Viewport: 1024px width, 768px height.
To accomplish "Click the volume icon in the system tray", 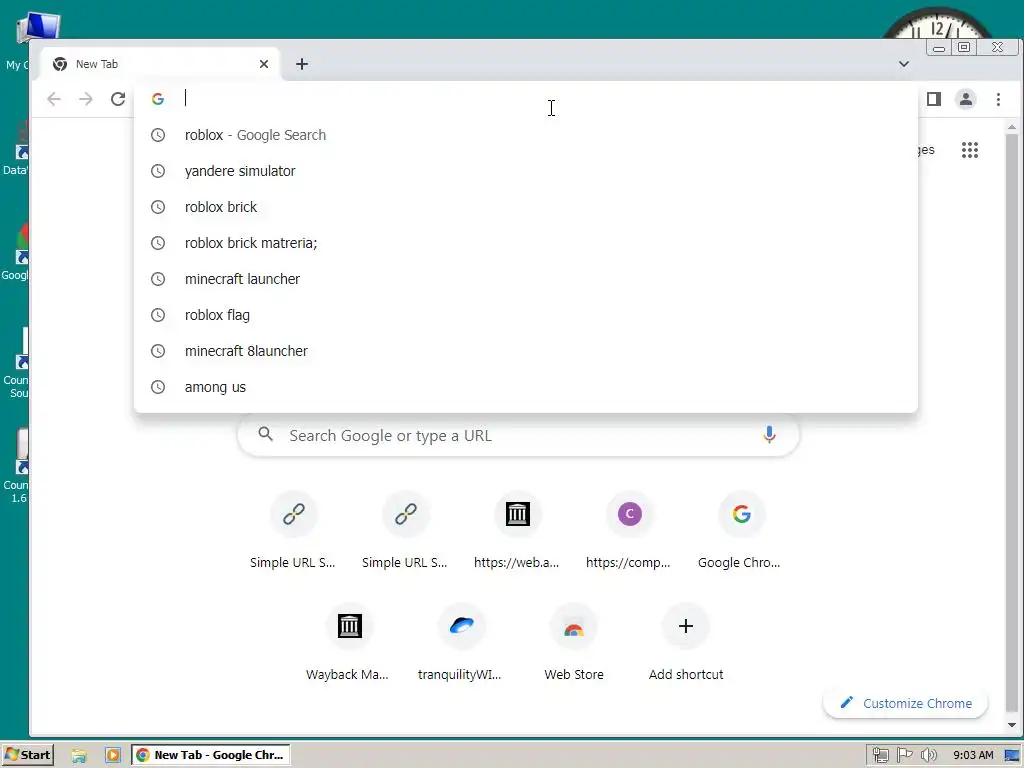I will pyautogui.click(x=928, y=756).
